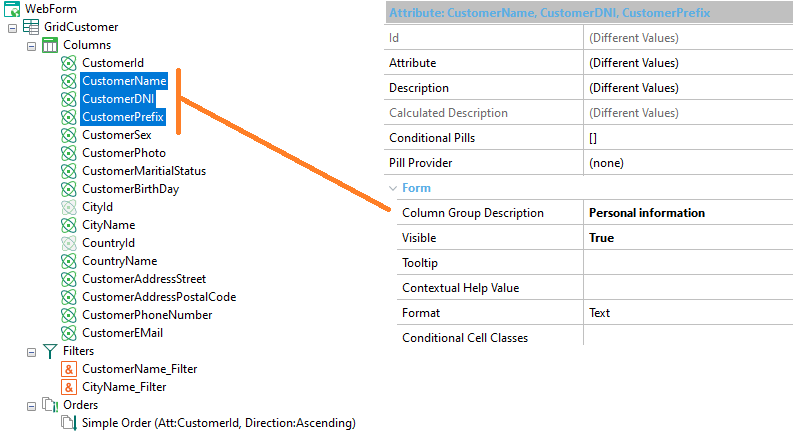This screenshot has height=446, width=793.
Task: Collapse the Columns node
Action: (31, 47)
